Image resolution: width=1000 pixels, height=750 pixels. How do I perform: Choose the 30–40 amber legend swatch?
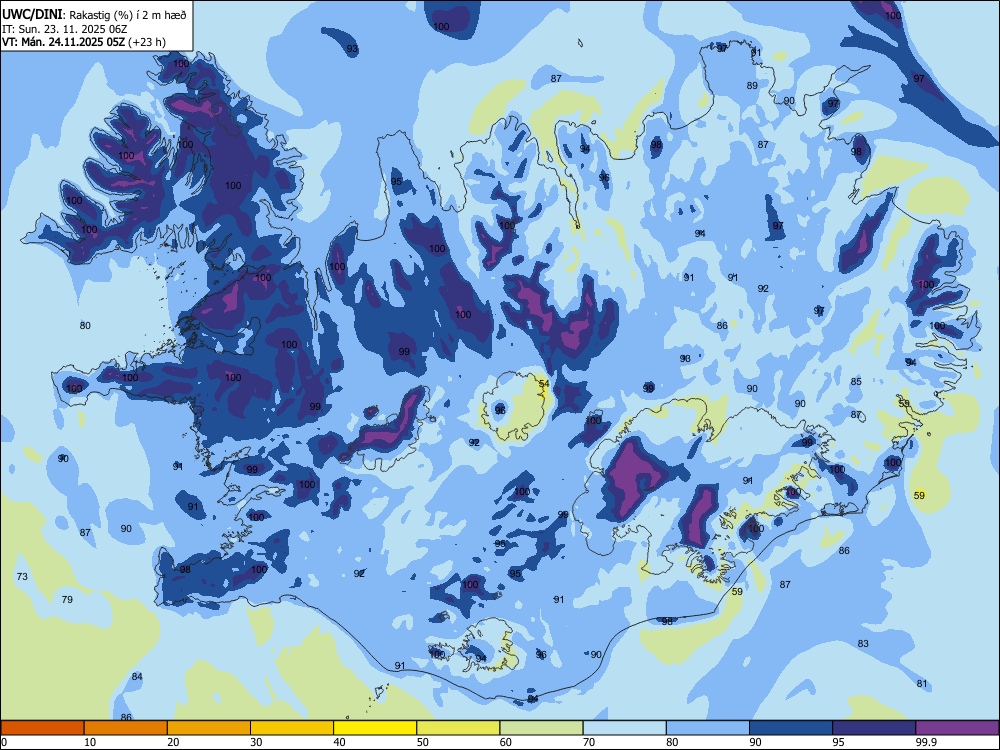click(292, 728)
